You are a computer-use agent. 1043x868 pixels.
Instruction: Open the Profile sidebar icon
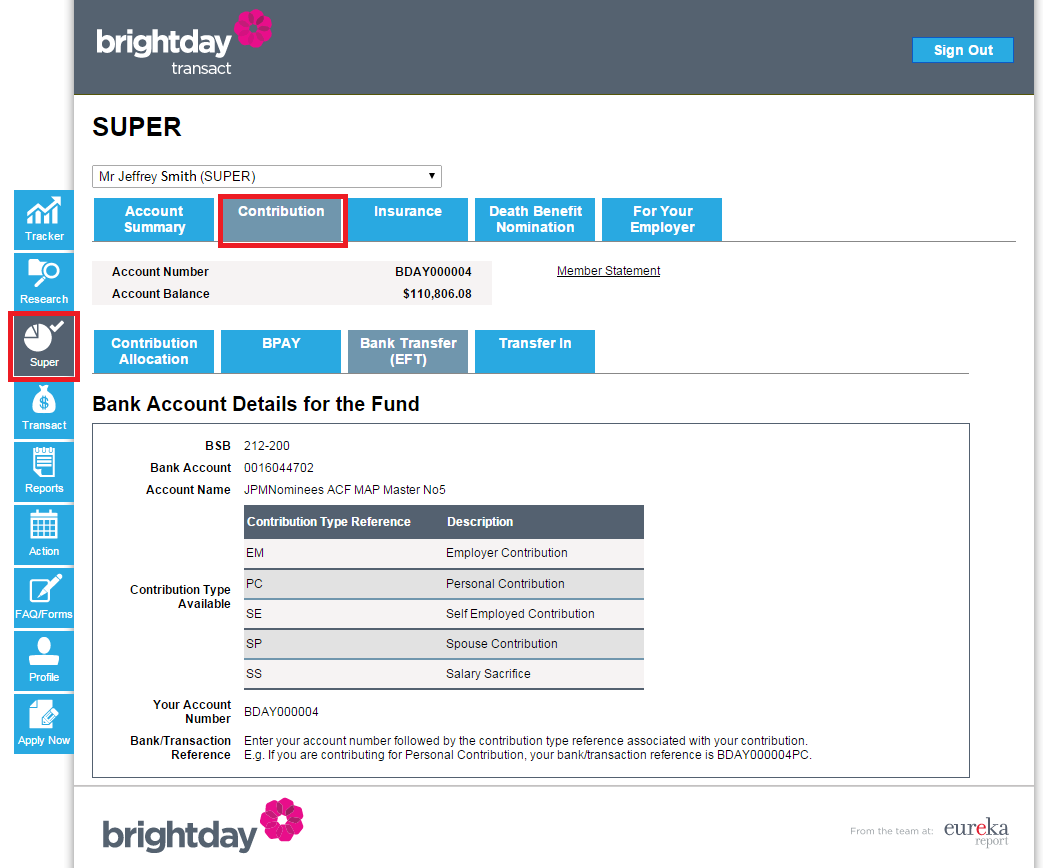tap(44, 661)
